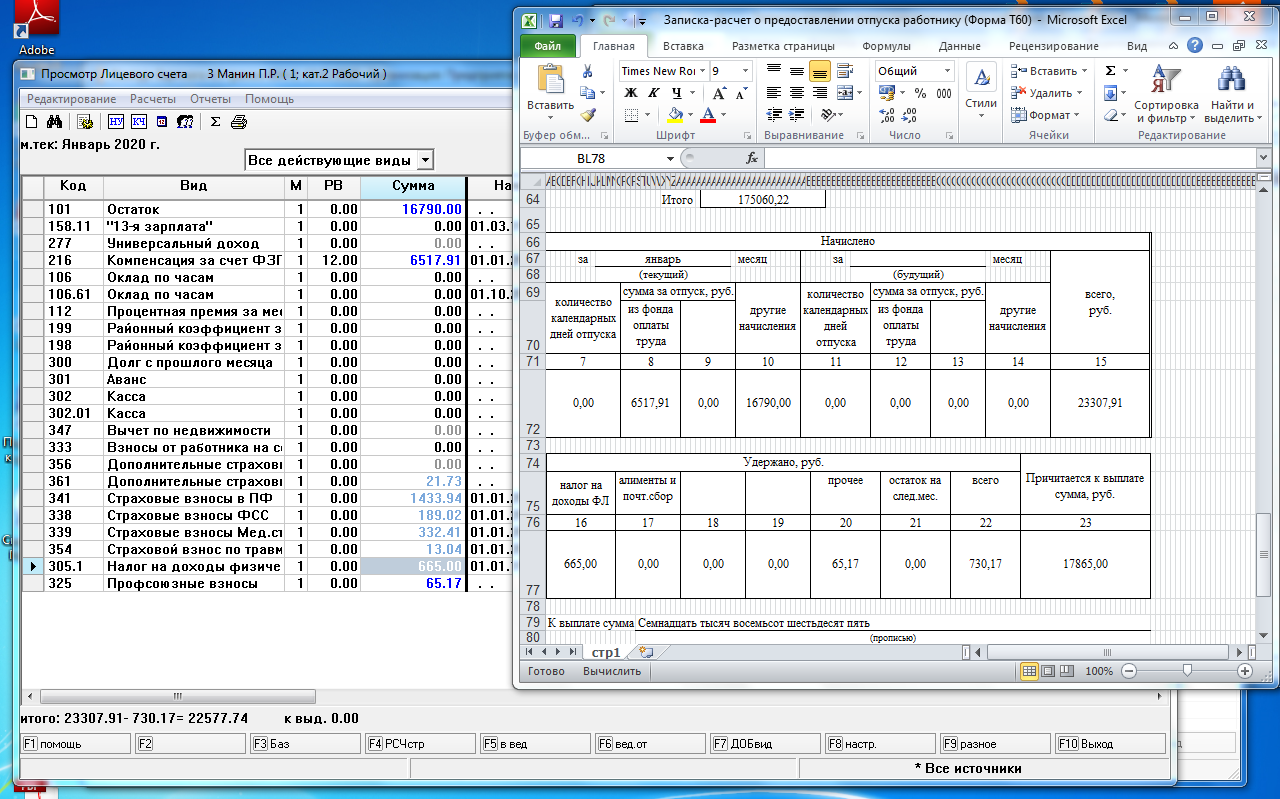Click the new document icon in Лицевой счет toolbar
1280x799 pixels.
click(x=31, y=122)
